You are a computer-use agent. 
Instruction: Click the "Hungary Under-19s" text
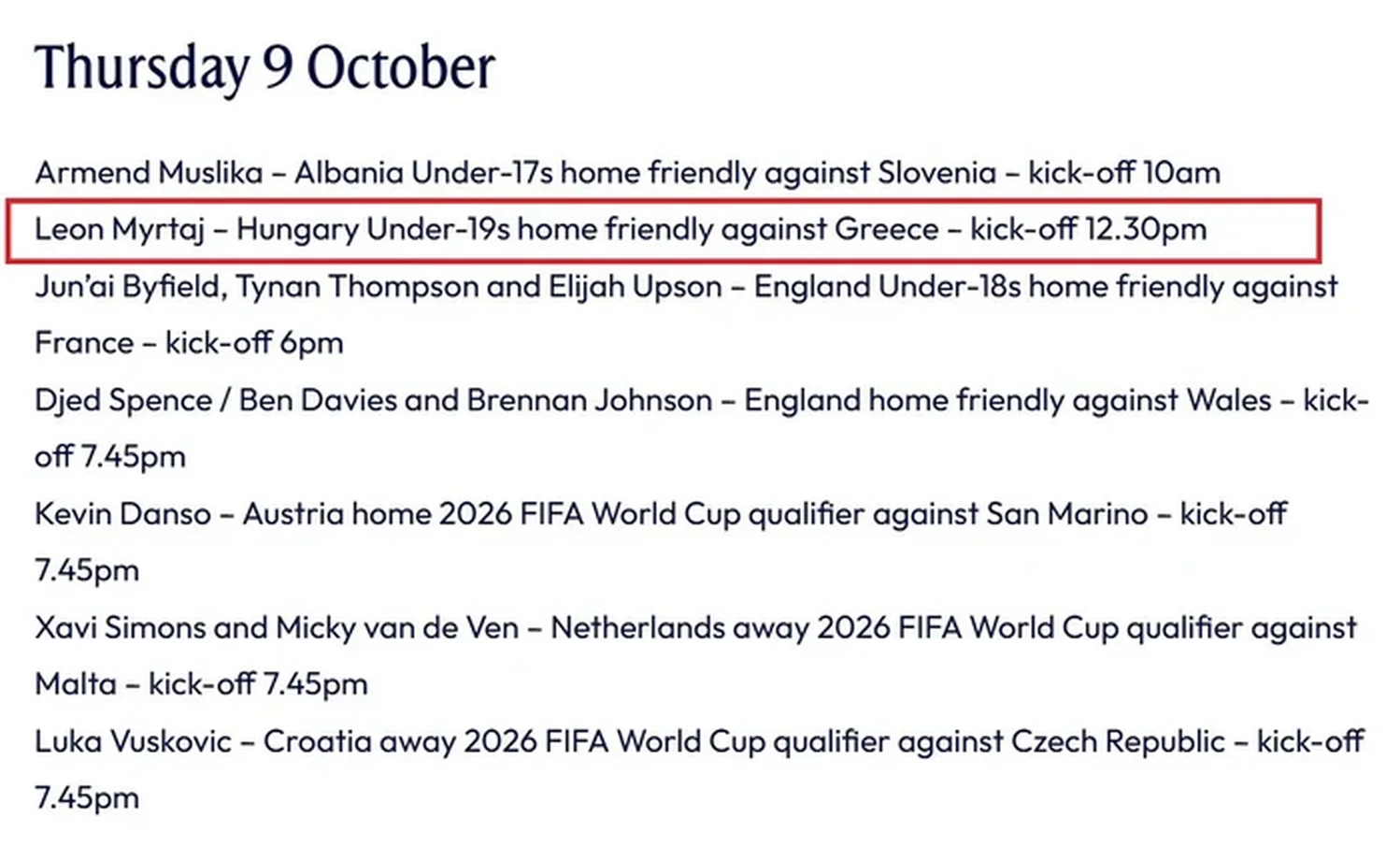coord(373,229)
